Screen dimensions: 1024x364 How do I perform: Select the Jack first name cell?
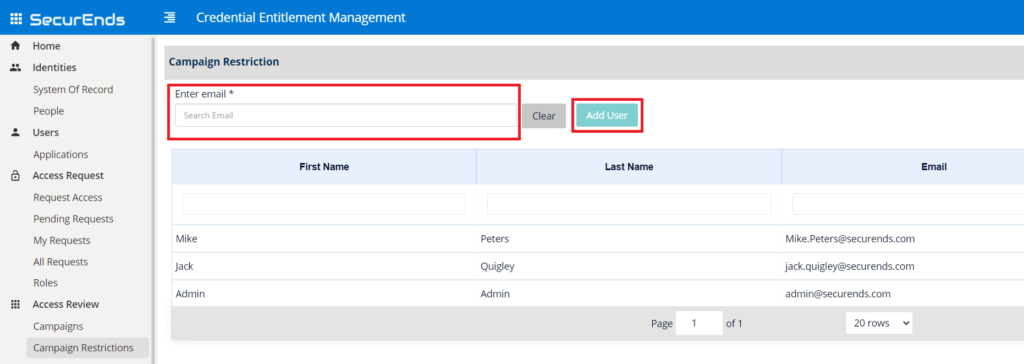[x=324, y=267]
